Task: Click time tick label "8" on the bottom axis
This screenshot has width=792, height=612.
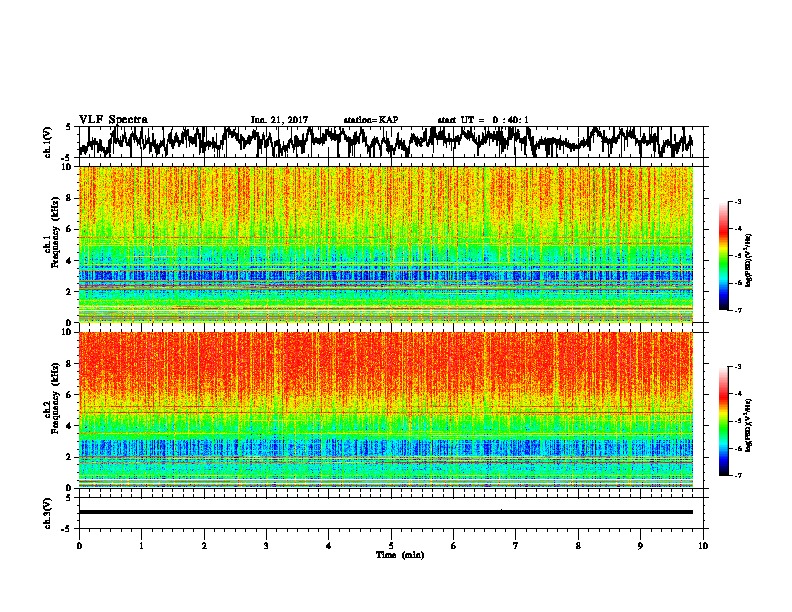Action: tap(578, 546)
